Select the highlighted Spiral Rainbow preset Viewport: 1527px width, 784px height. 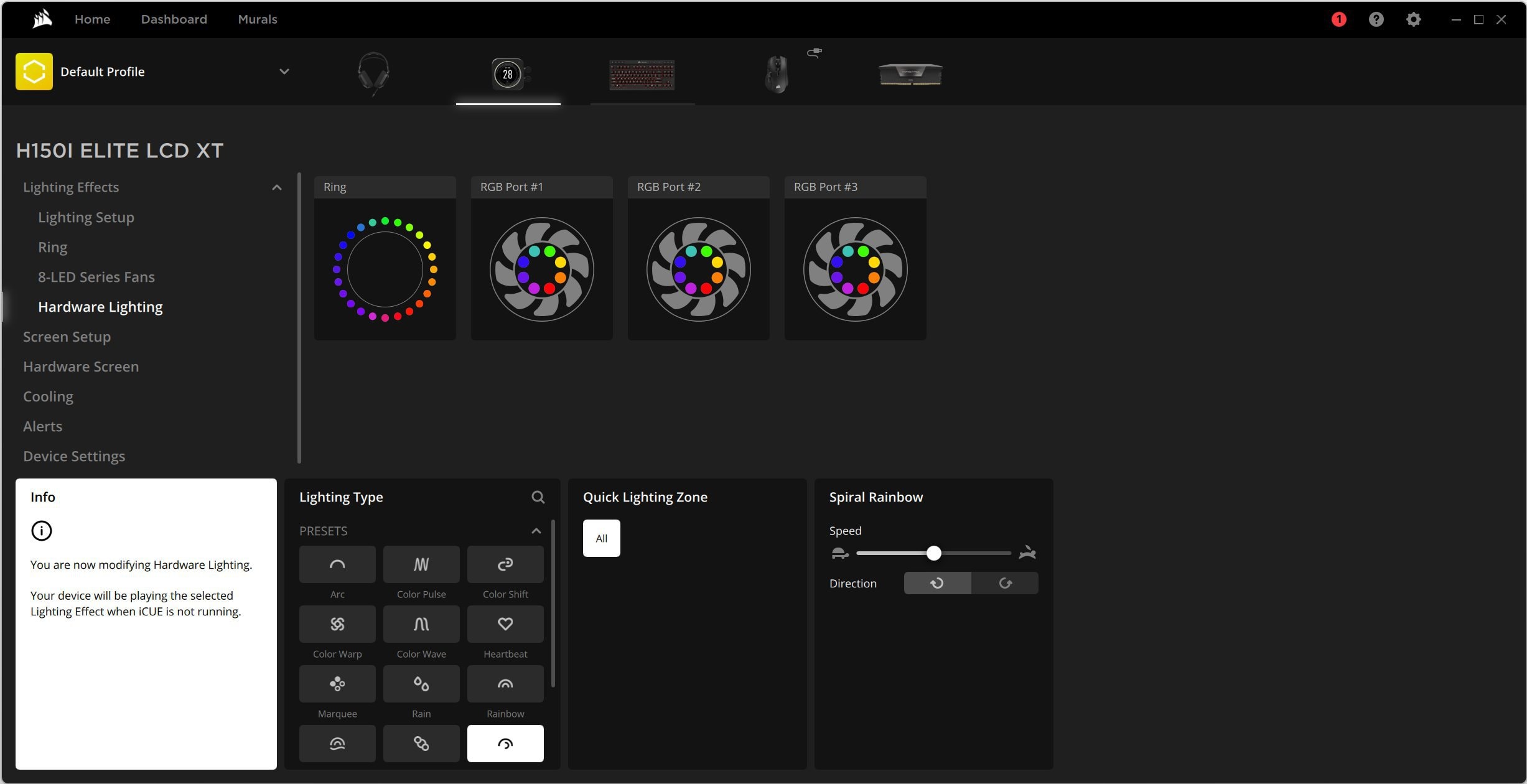tap(505, 744)
